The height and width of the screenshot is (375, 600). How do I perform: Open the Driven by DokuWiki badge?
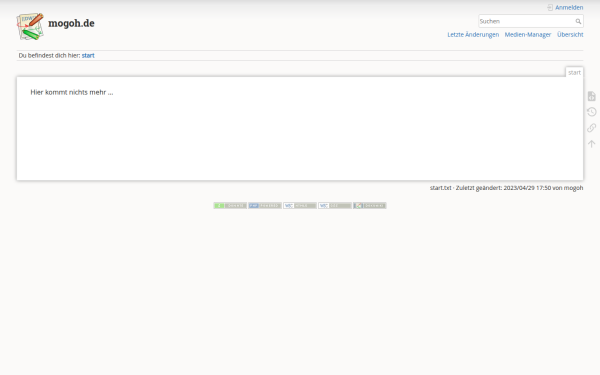tap(370, 205)
